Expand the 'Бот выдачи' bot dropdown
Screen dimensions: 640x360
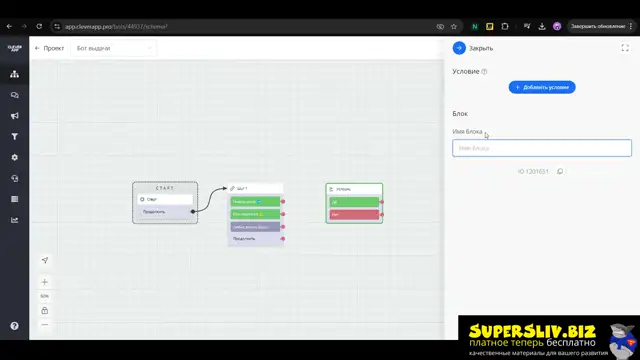113,48
